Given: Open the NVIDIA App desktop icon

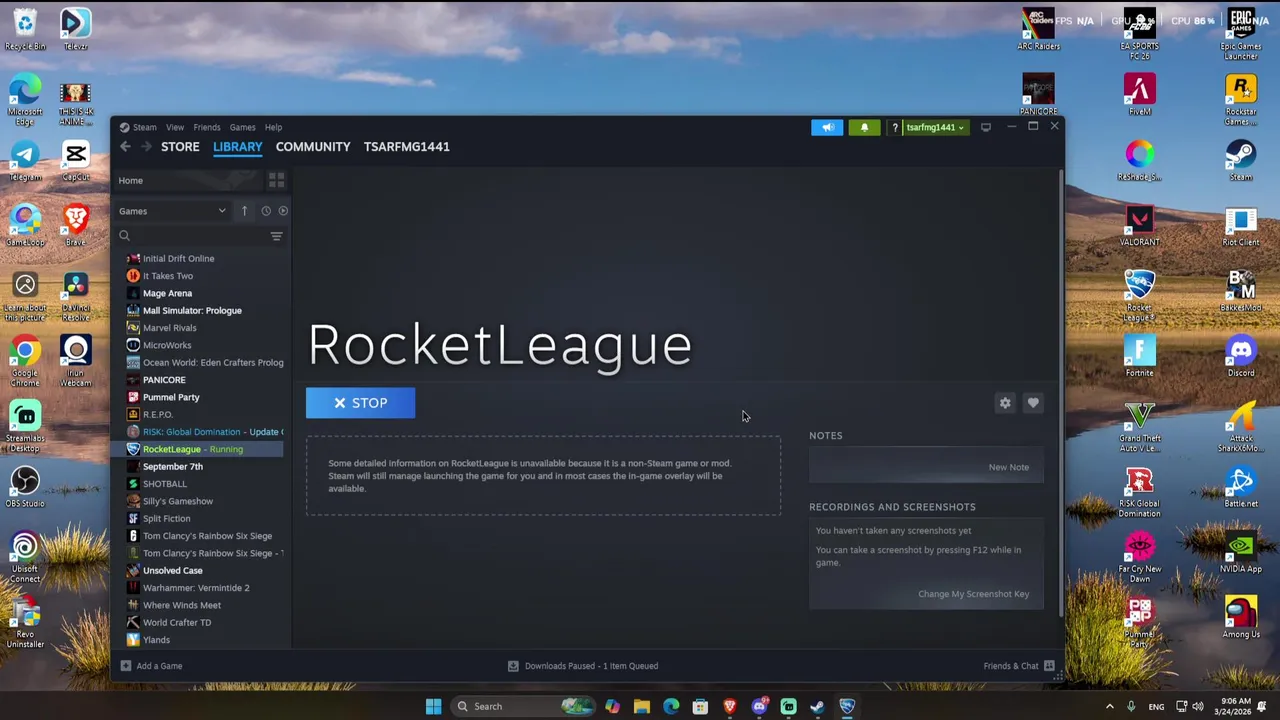Looking at the screenshot, I should click(1241, 552).
